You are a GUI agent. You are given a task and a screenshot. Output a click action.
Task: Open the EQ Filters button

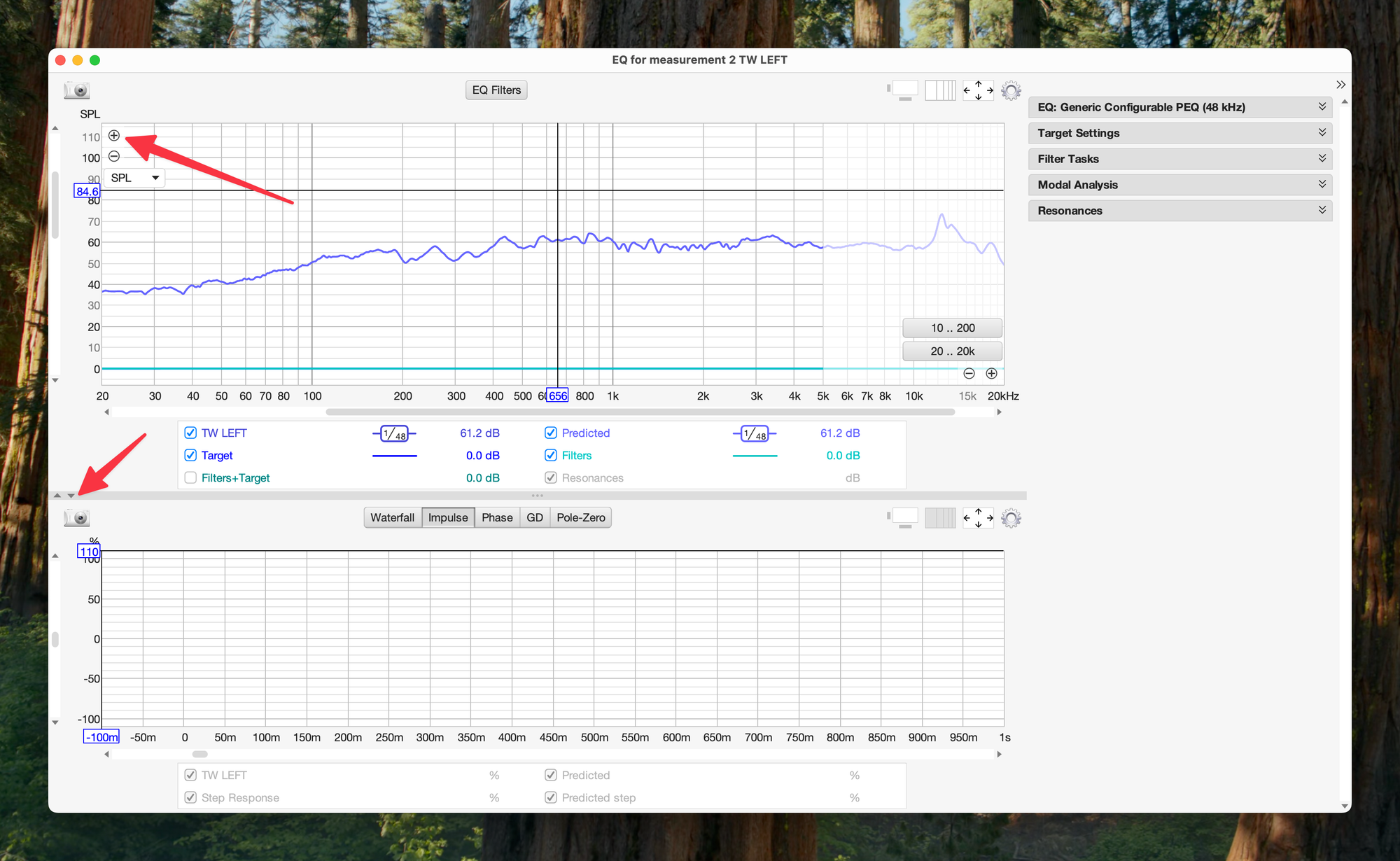tap(496, 90)
